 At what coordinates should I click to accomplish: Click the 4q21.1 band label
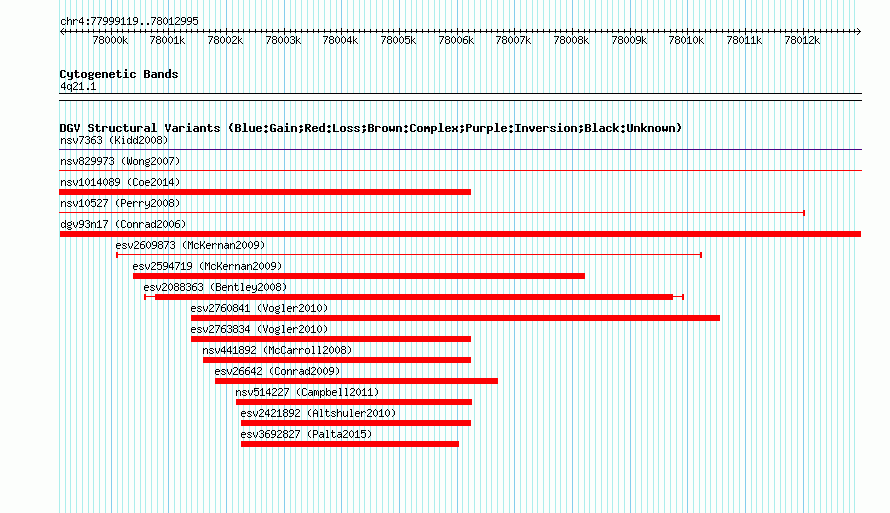tap(78, 86)
